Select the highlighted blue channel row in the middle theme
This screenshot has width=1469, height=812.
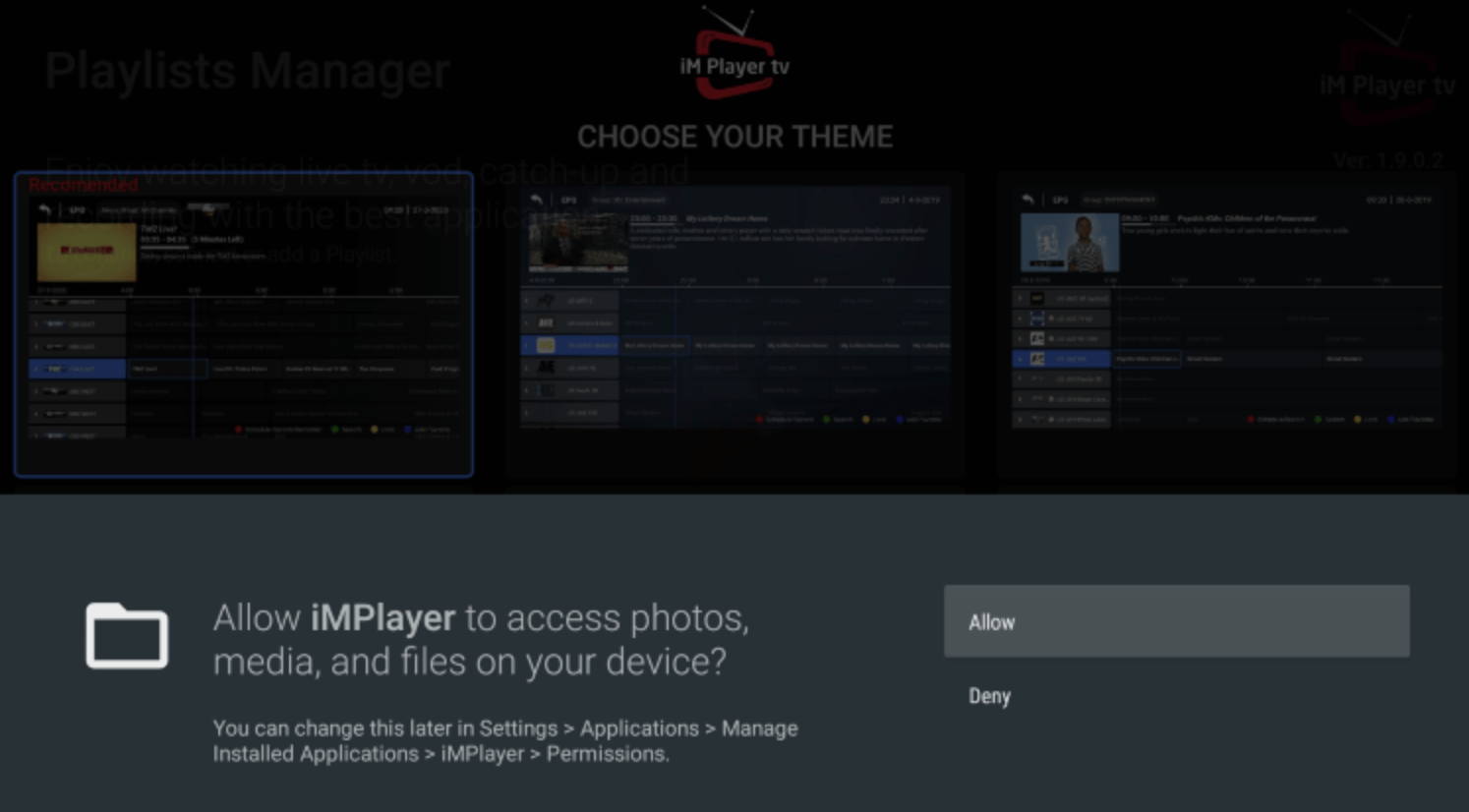coord(569,345)
